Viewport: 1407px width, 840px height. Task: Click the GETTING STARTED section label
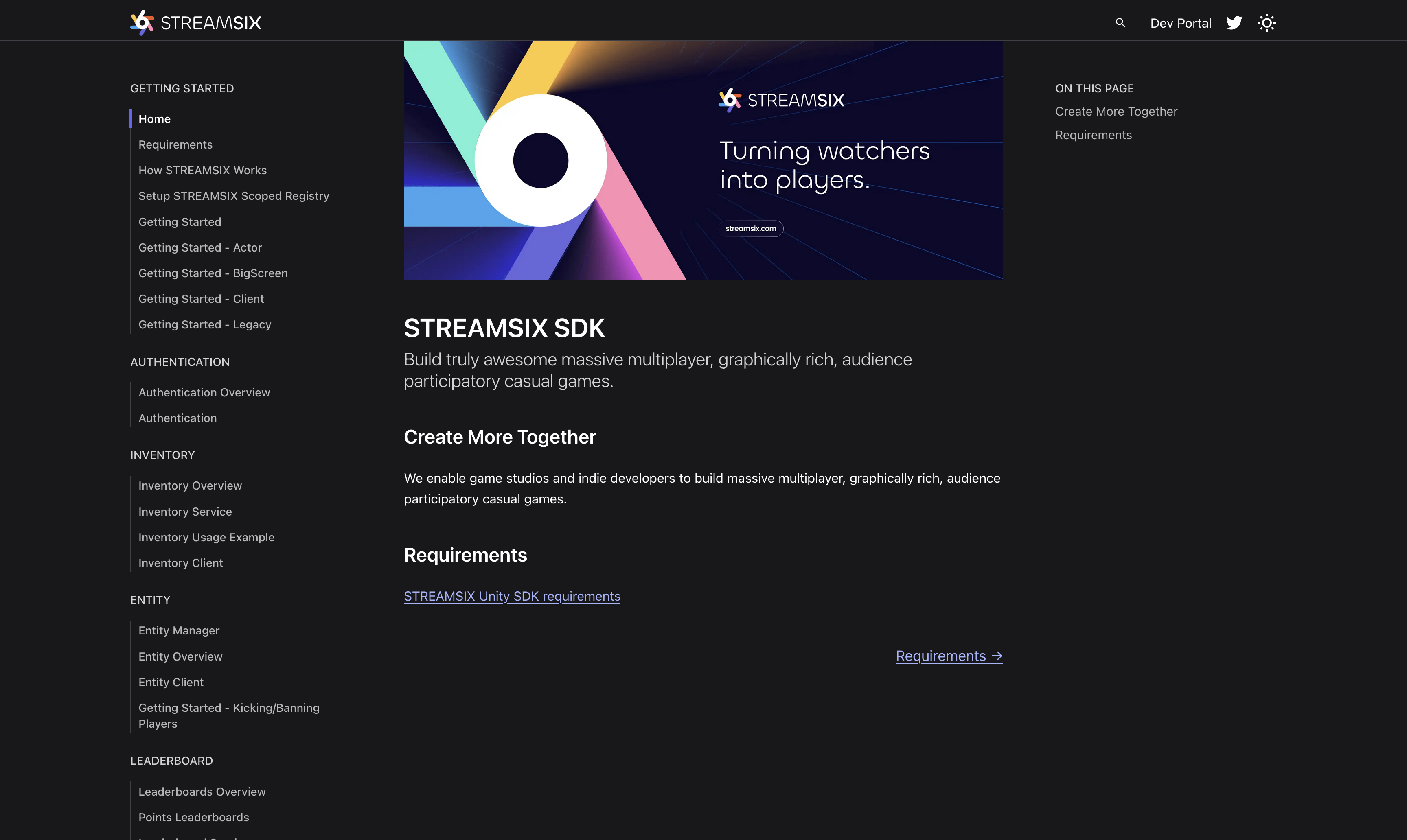[x=182, y=88]
